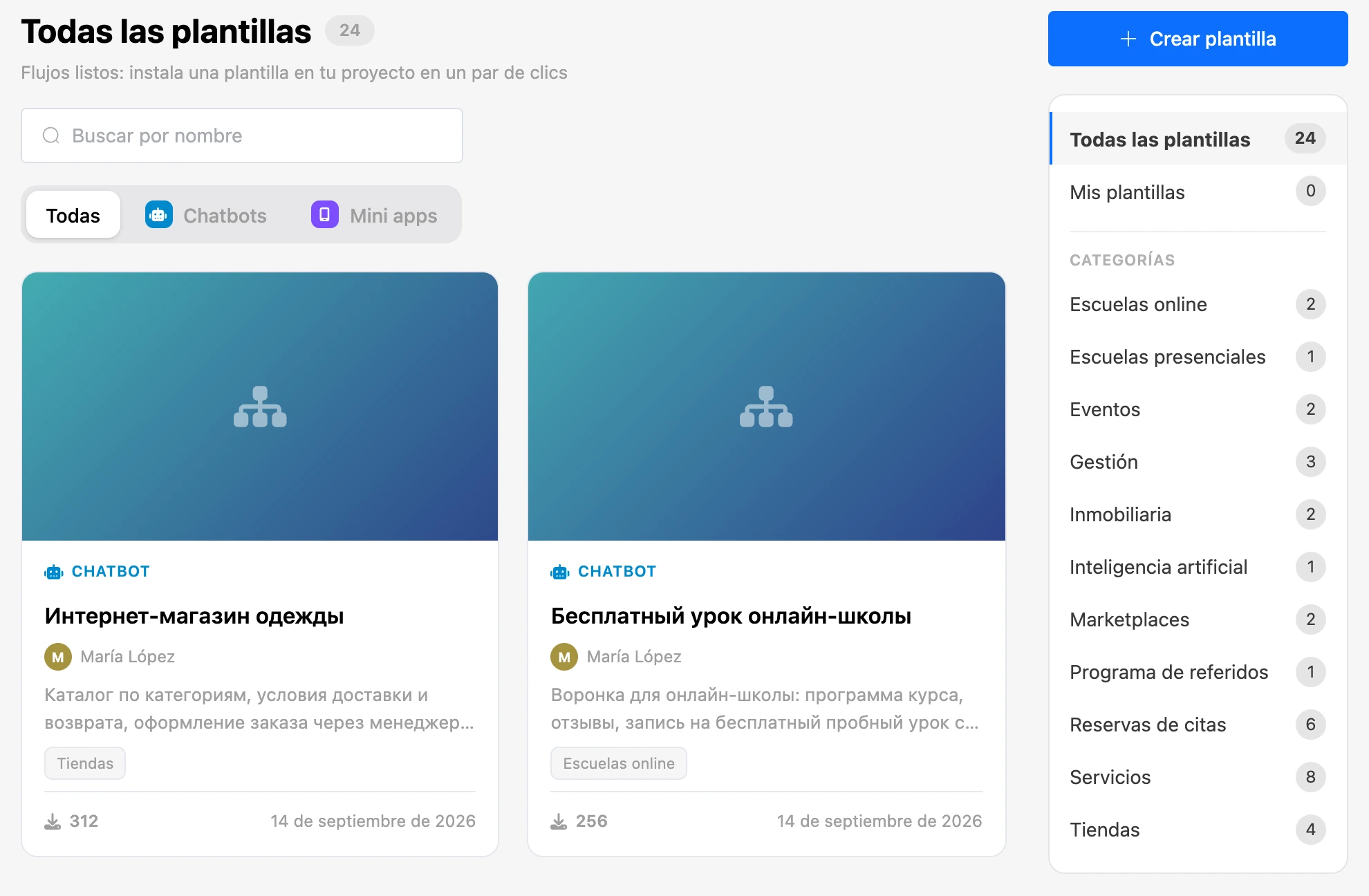
Task: Click the Интернет-магазин одежды card cover image
Action: 260,407
